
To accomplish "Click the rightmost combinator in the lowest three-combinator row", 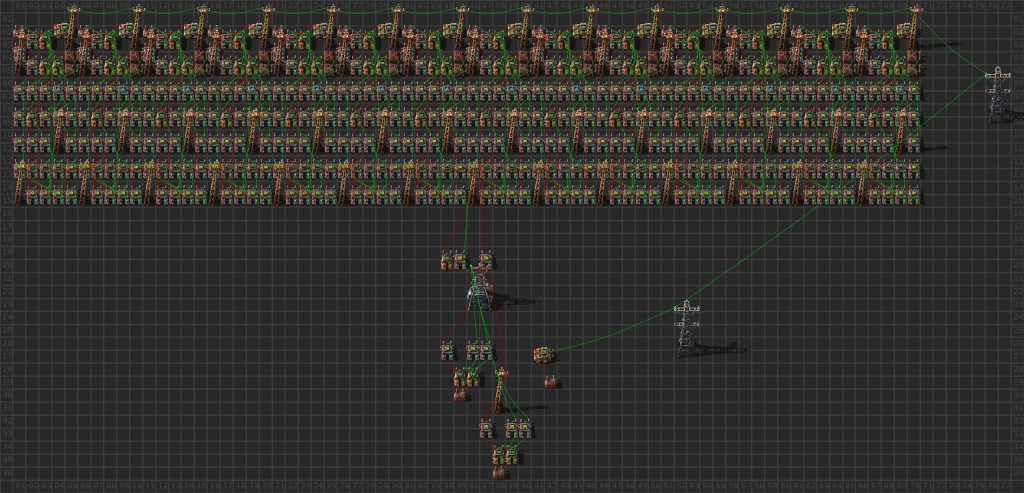I will [524, 428].
